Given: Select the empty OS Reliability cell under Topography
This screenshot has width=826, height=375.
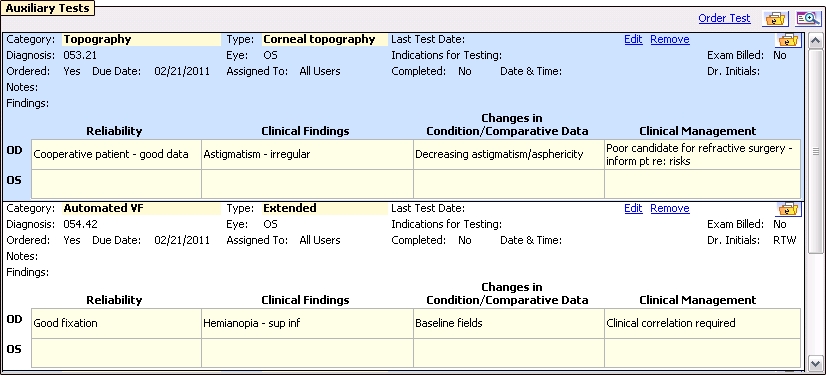Looking at the screenshot, I should point(116,184).
